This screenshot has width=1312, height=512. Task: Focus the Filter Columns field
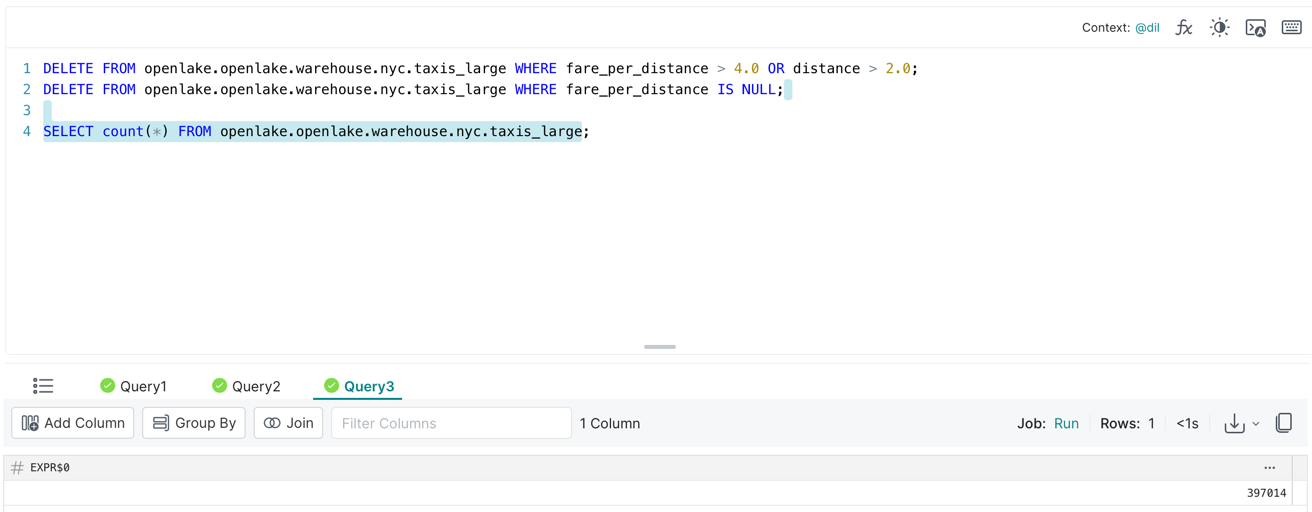451,423
